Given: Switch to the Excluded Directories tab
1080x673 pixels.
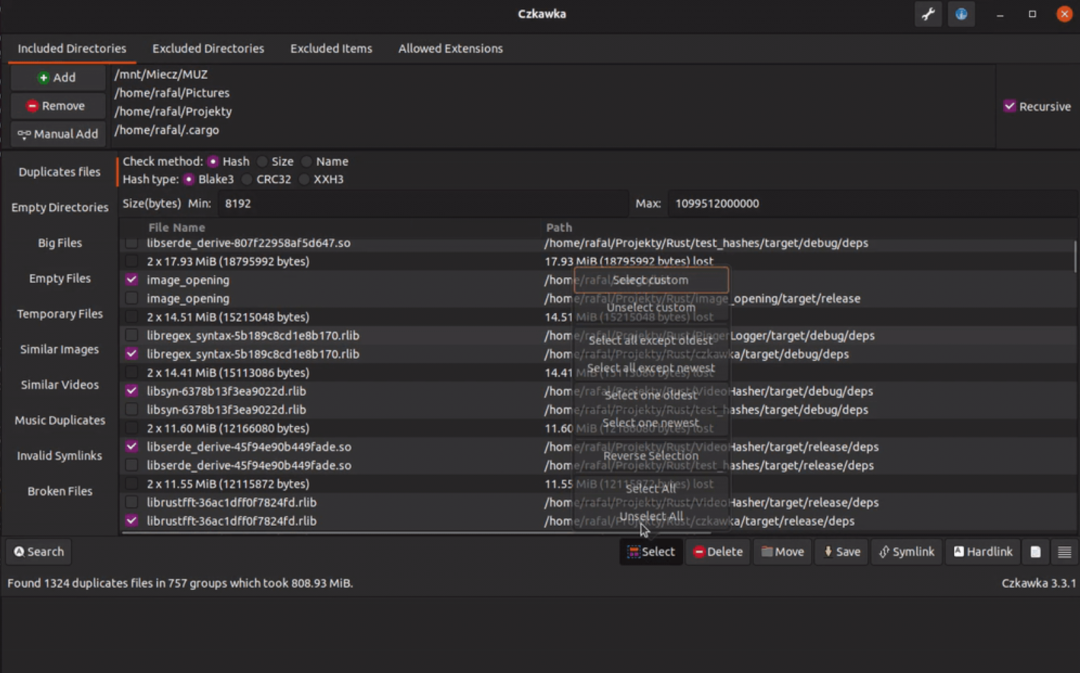Looking at the screenshot, I should [x=208, y=48].
